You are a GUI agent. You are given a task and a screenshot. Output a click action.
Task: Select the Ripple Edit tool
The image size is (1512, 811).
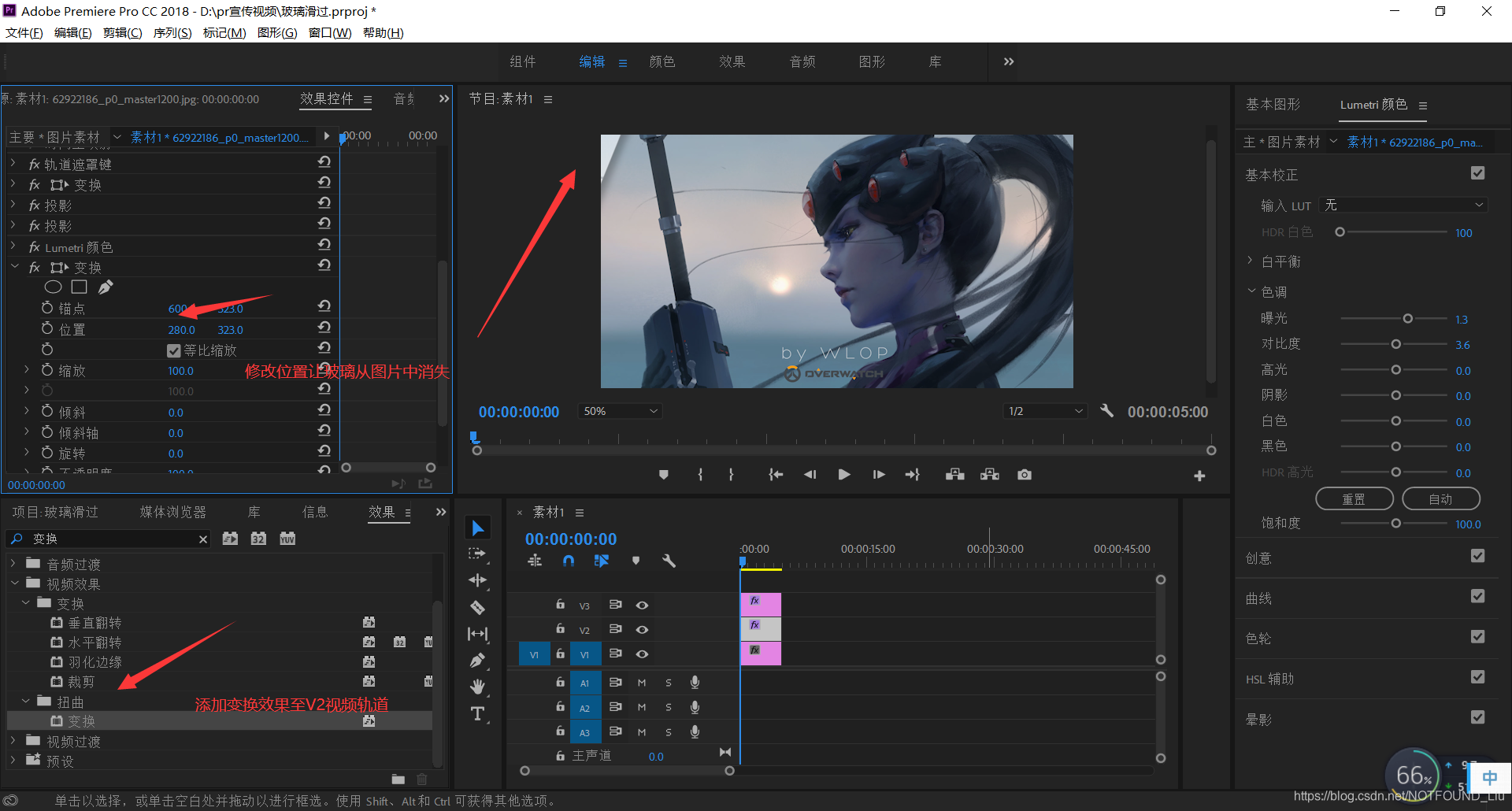[x=477, y=581]
